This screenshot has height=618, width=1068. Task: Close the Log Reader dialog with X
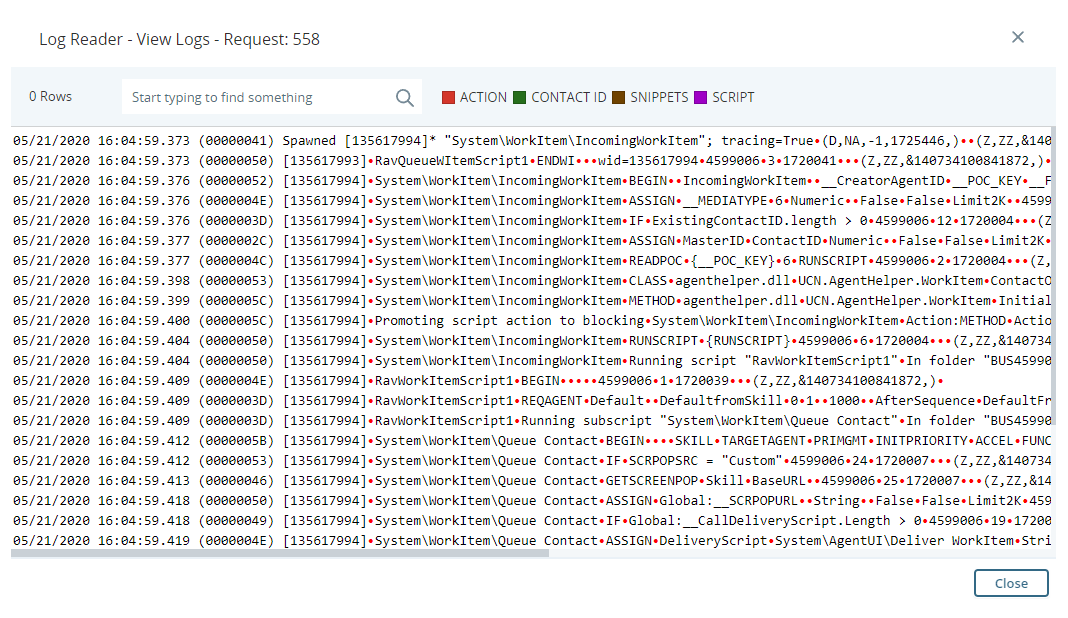tap(1018, 37)
